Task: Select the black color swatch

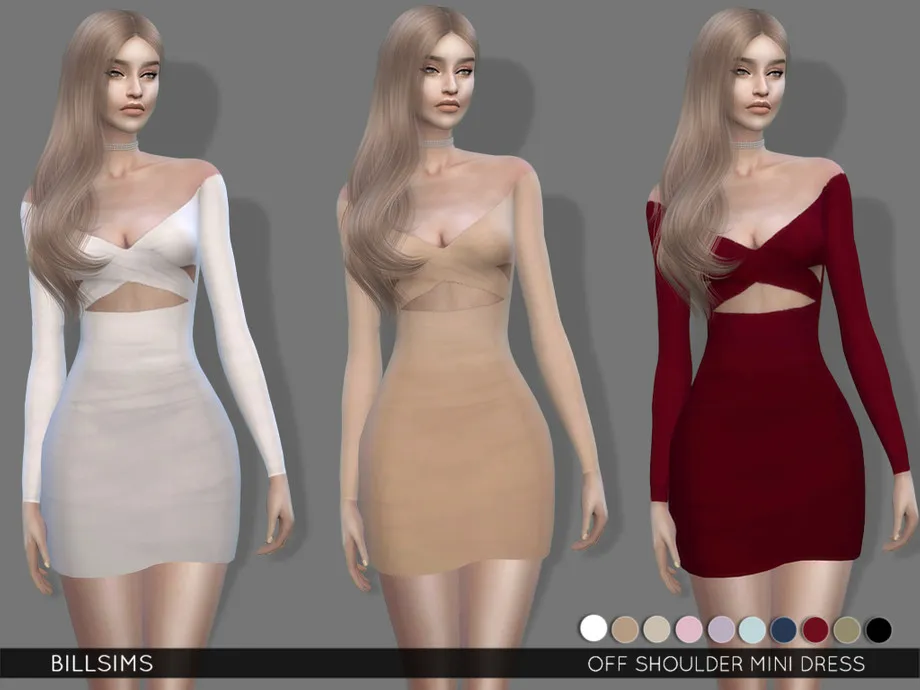Action: pyautogui.click(x=879, y=628)
